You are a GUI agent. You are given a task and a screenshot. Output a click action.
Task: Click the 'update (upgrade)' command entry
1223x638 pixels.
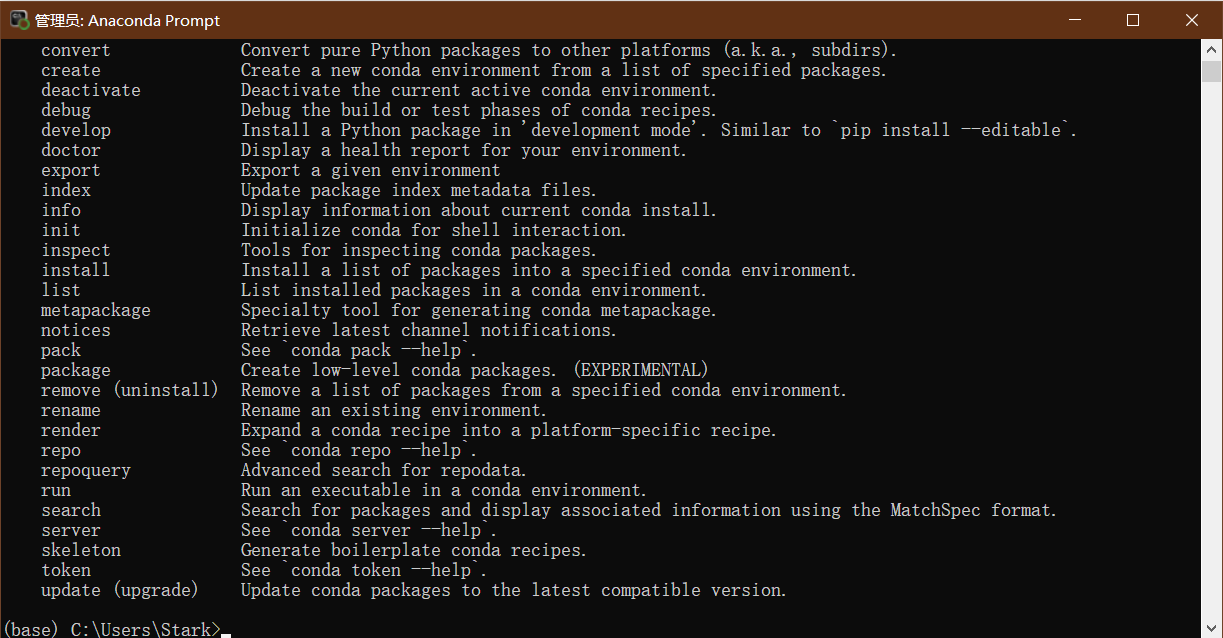(120, 590)
